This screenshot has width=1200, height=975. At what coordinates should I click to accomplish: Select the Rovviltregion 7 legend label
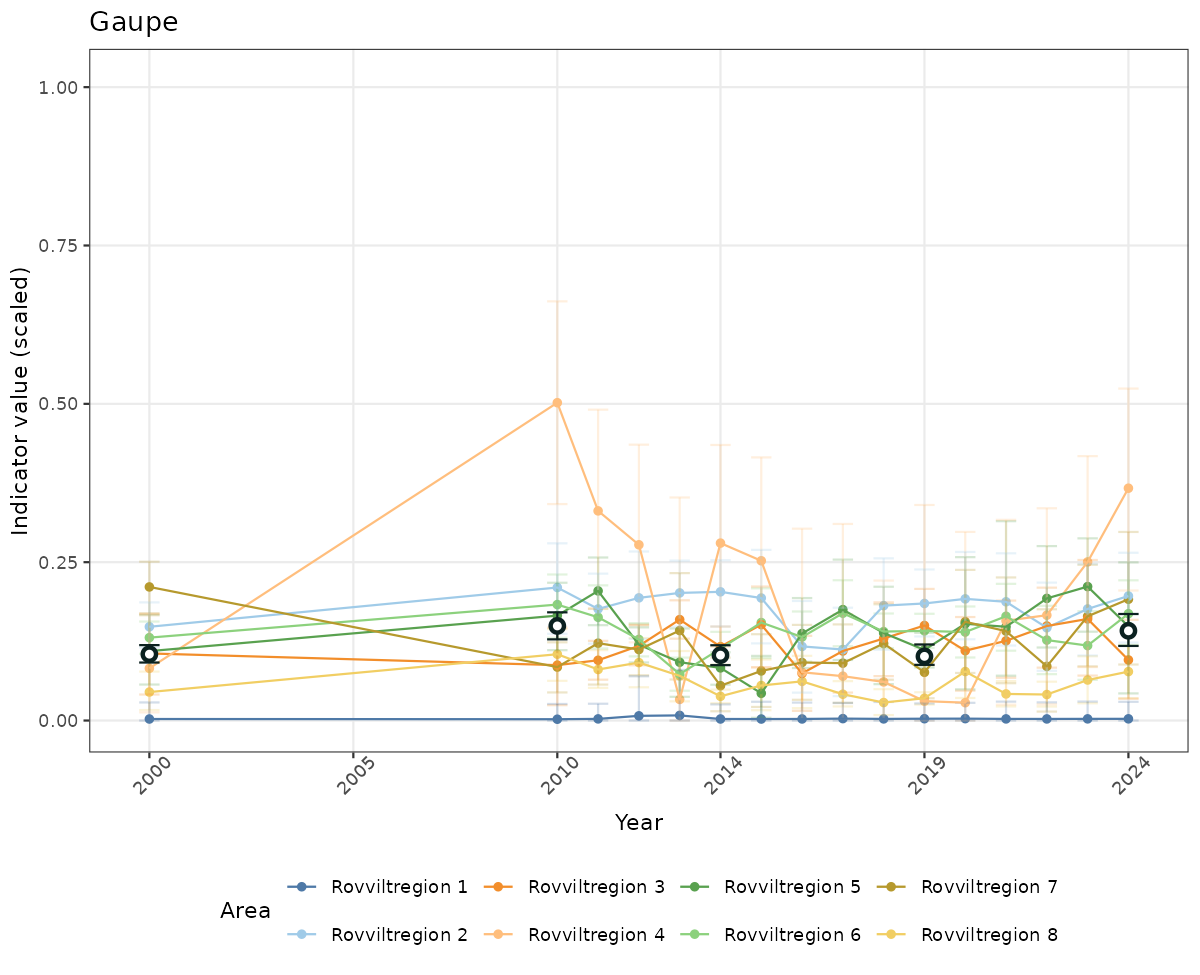[988, 887]
